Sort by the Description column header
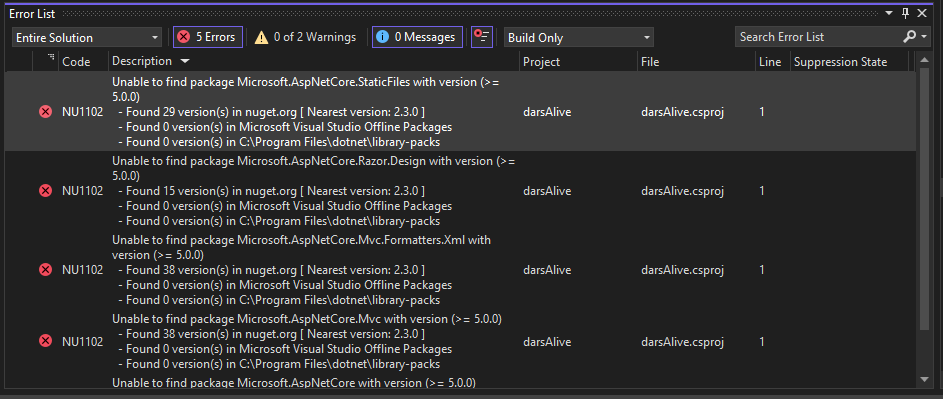The image size is (943, 399). (x=142, y=61)
